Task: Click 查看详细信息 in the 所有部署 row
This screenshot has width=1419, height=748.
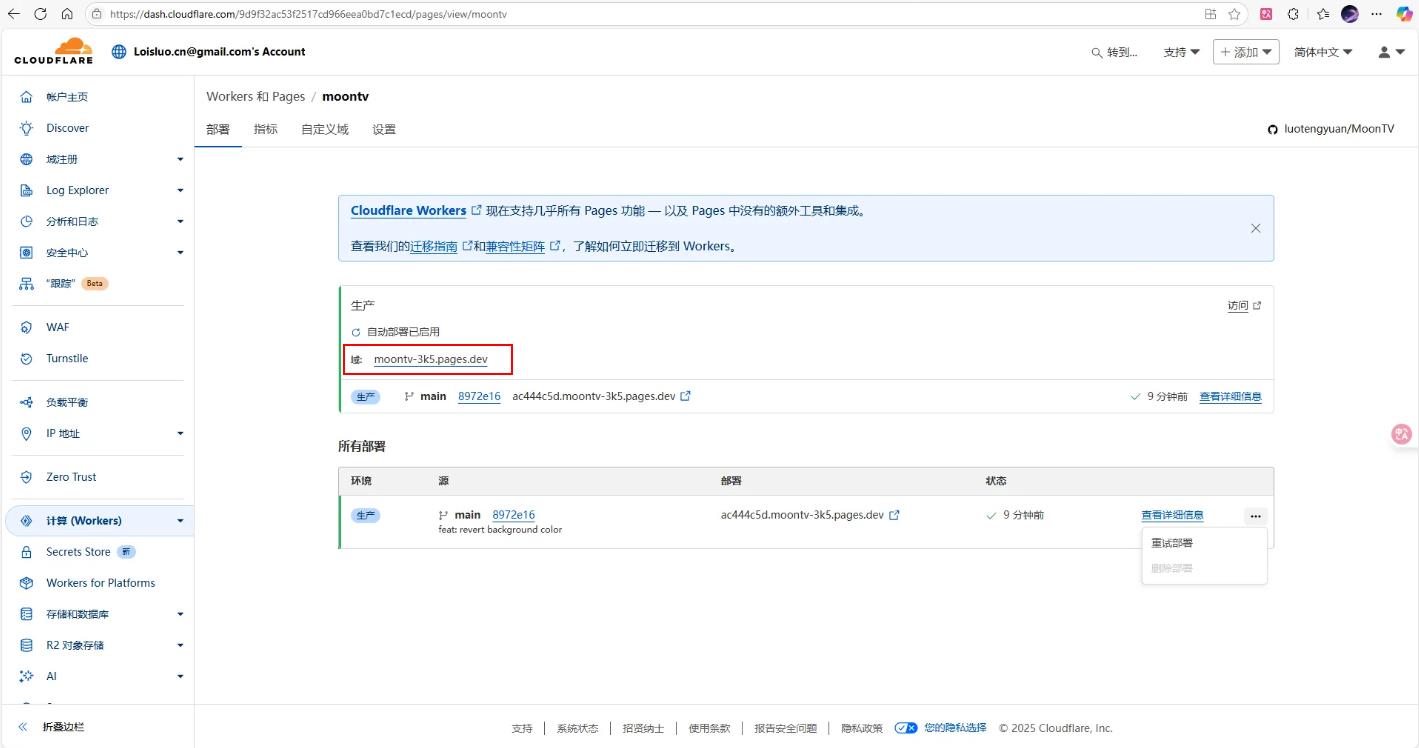Action: [1172, 515]
